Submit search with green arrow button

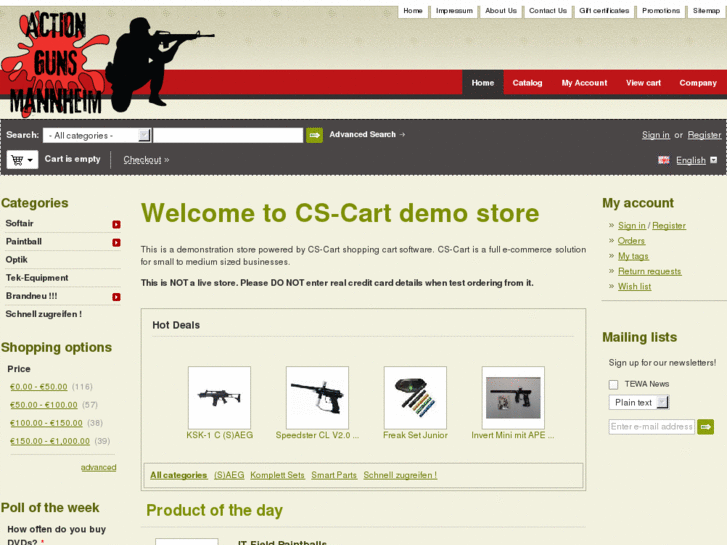(x=314, y=135)
